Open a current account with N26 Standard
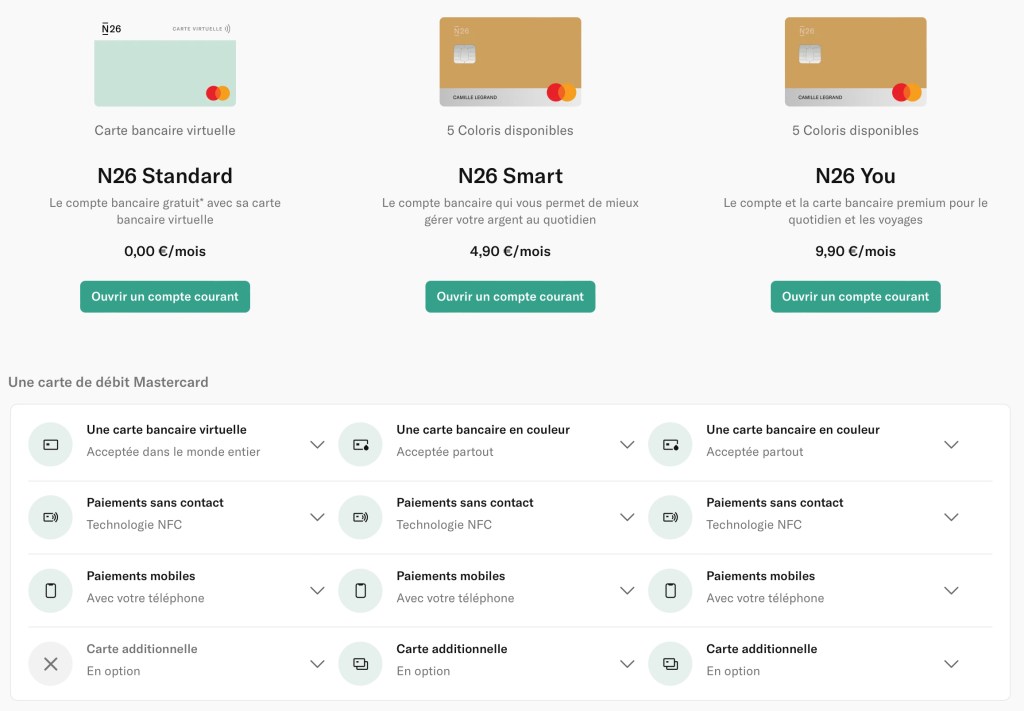Viewport: 1024px width, 711px height. coord(165,297)
